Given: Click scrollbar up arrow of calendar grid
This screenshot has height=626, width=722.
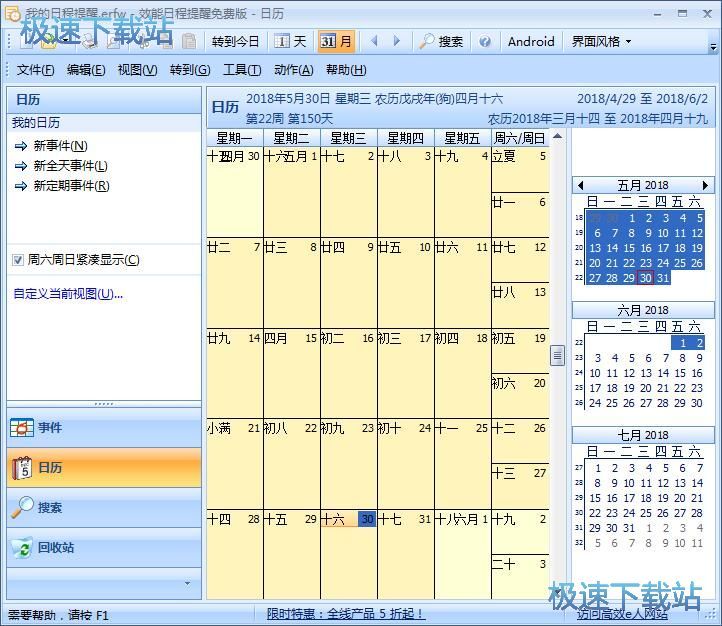Looking at the screenshot, I should pos(557,136).
